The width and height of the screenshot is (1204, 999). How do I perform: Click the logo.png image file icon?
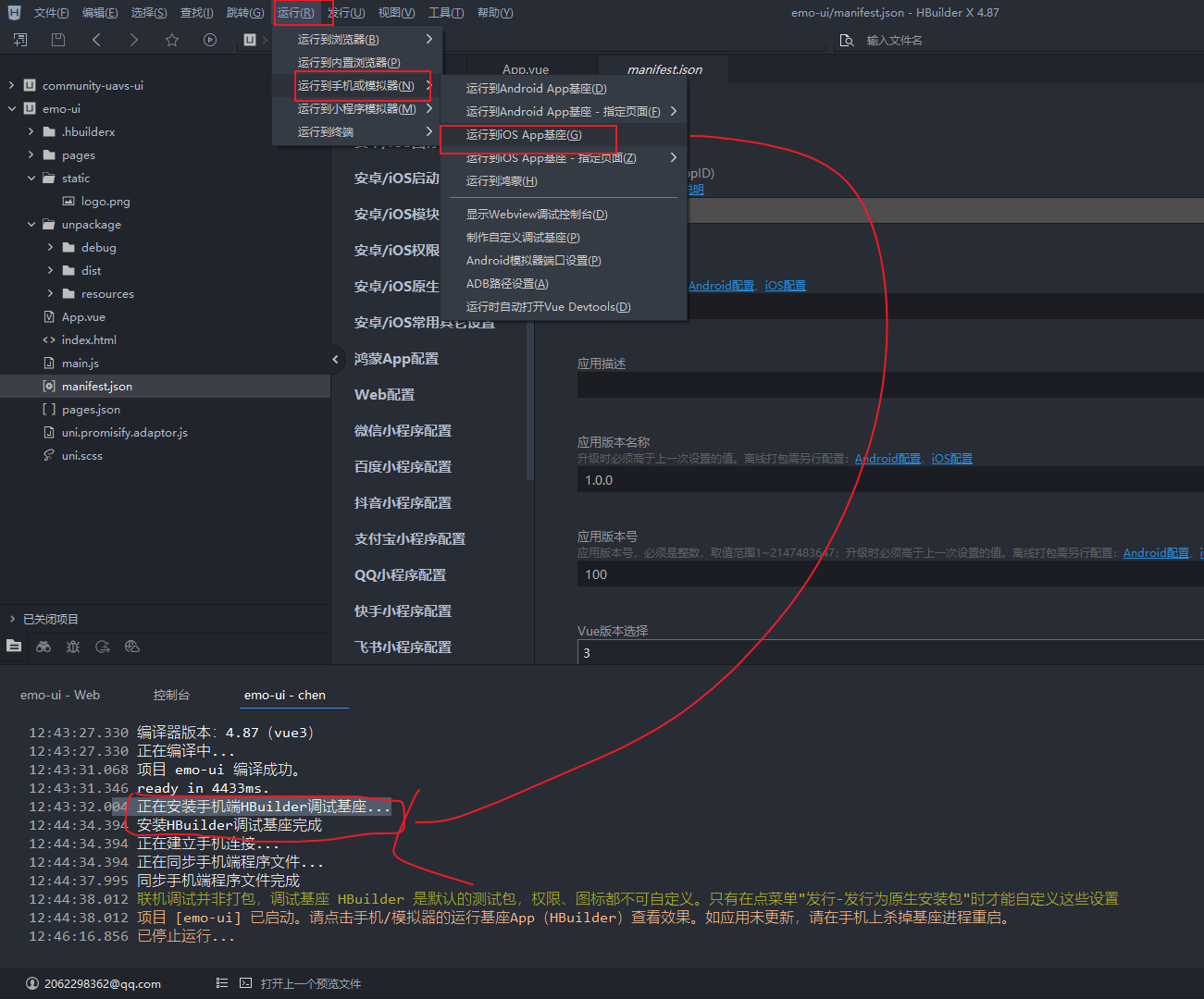68,202
